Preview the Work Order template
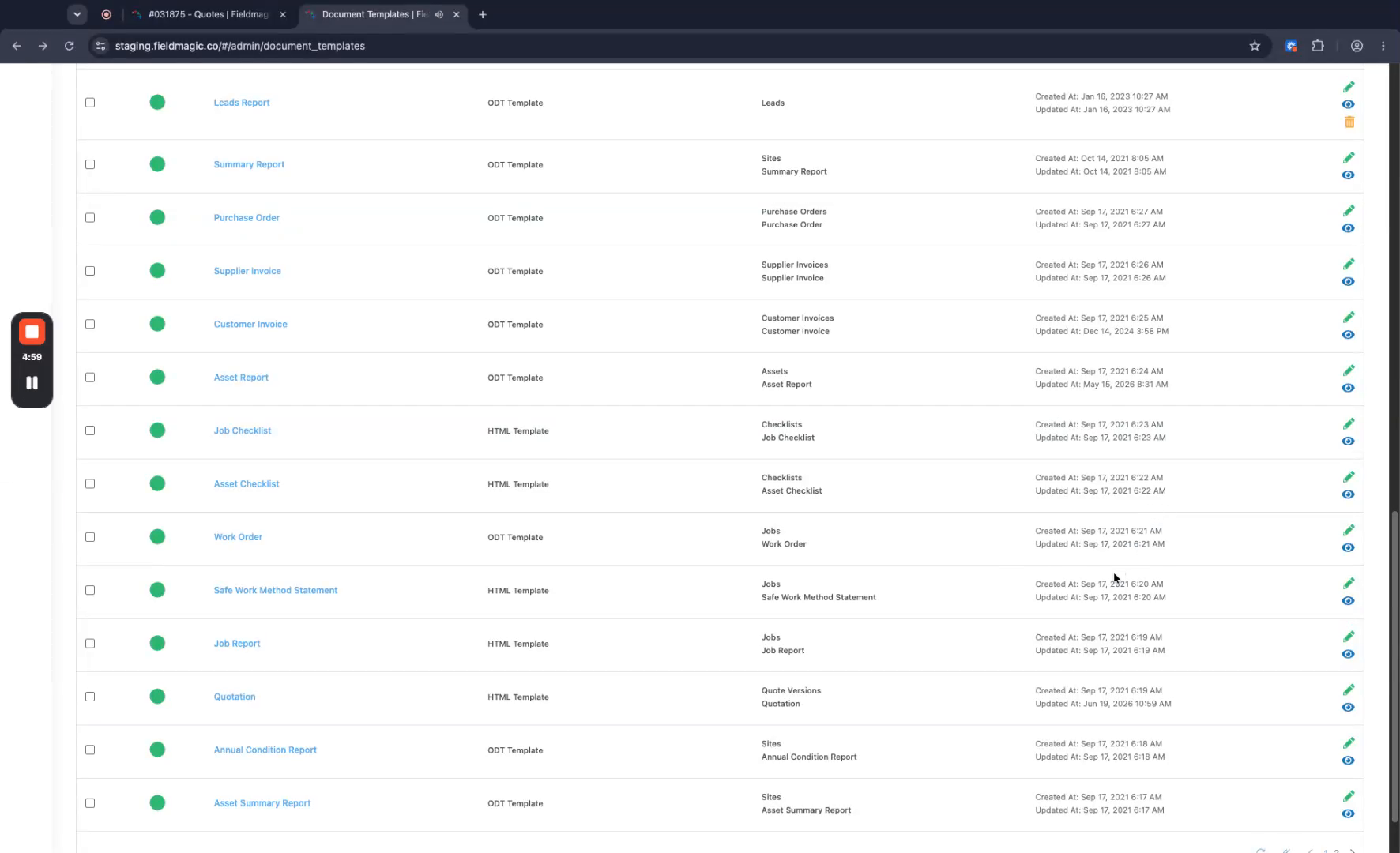Viewport: 1400px width, 853px height. (x=1348, y=547)
